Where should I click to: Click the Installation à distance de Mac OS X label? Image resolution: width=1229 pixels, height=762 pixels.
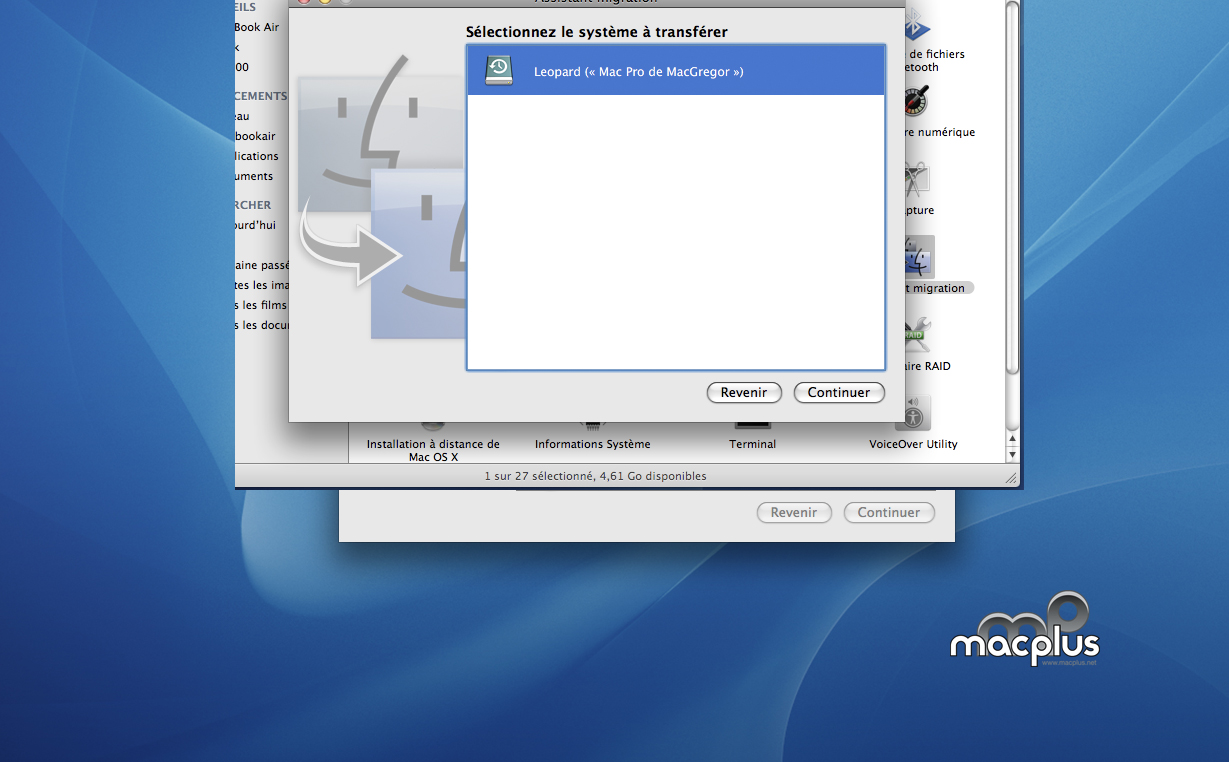[433, 450]
